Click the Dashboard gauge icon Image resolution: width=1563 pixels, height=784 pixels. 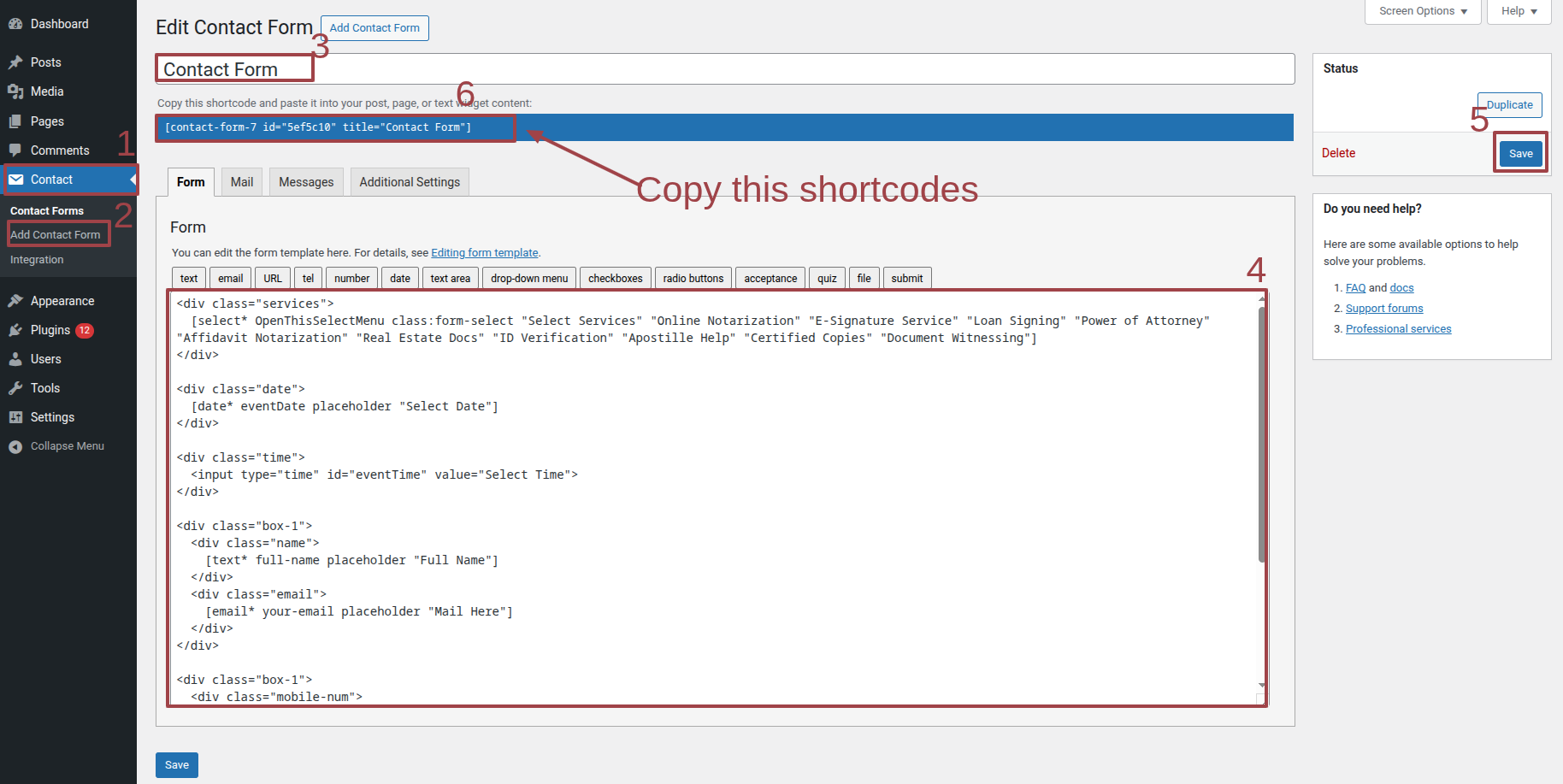coord(15,24)
